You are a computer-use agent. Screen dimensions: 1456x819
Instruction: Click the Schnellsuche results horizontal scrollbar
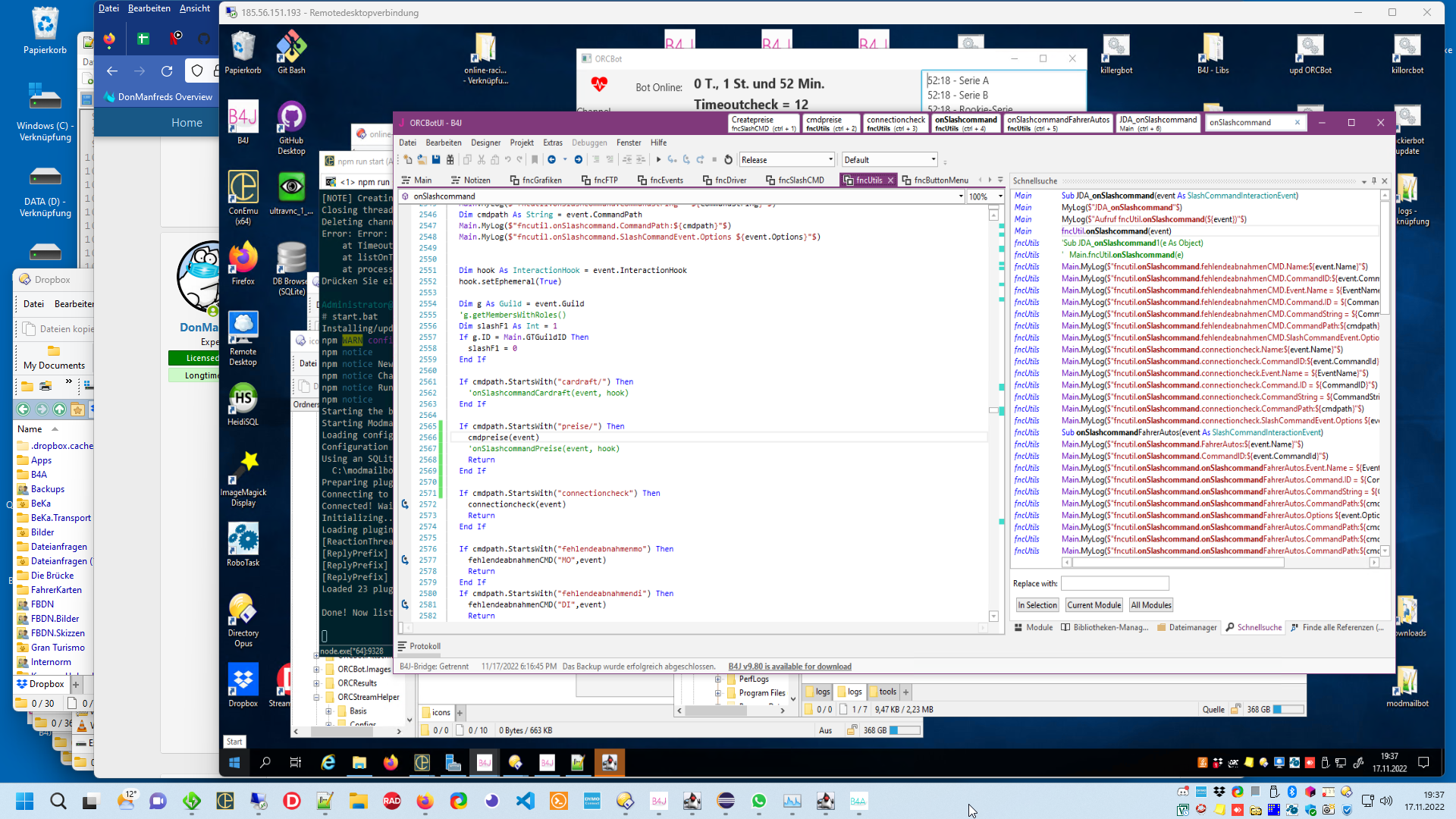click(1178, 563)
